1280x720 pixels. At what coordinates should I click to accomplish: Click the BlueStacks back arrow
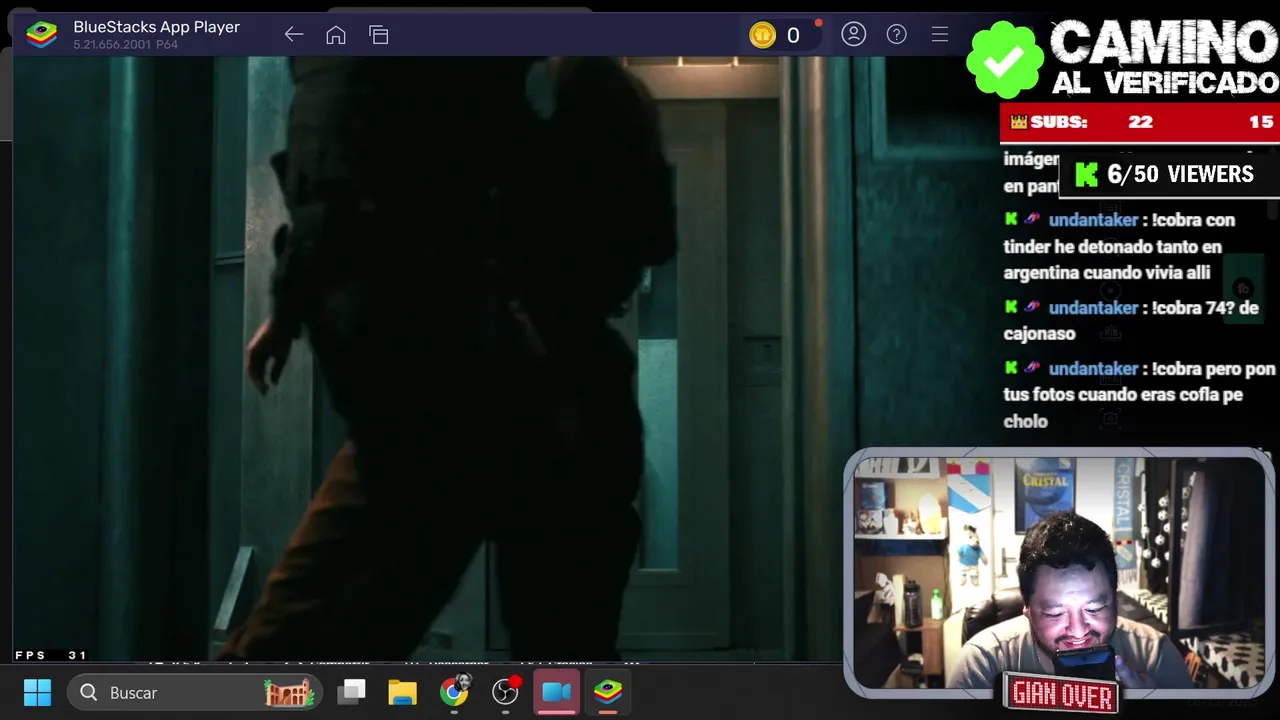pos(293,35)
